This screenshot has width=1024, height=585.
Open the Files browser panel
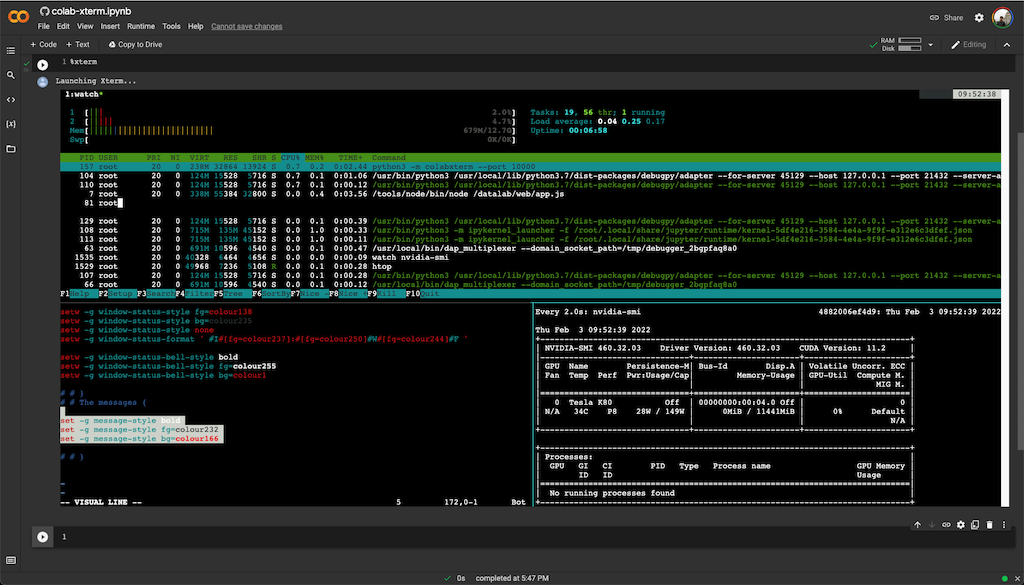(11, 151)
